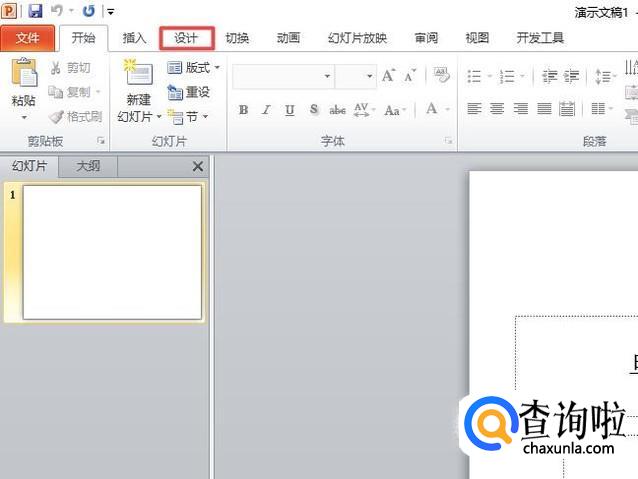Expand the 复制 Copy dropdown arrow
The image size is (638, 479).
[98, 92]
